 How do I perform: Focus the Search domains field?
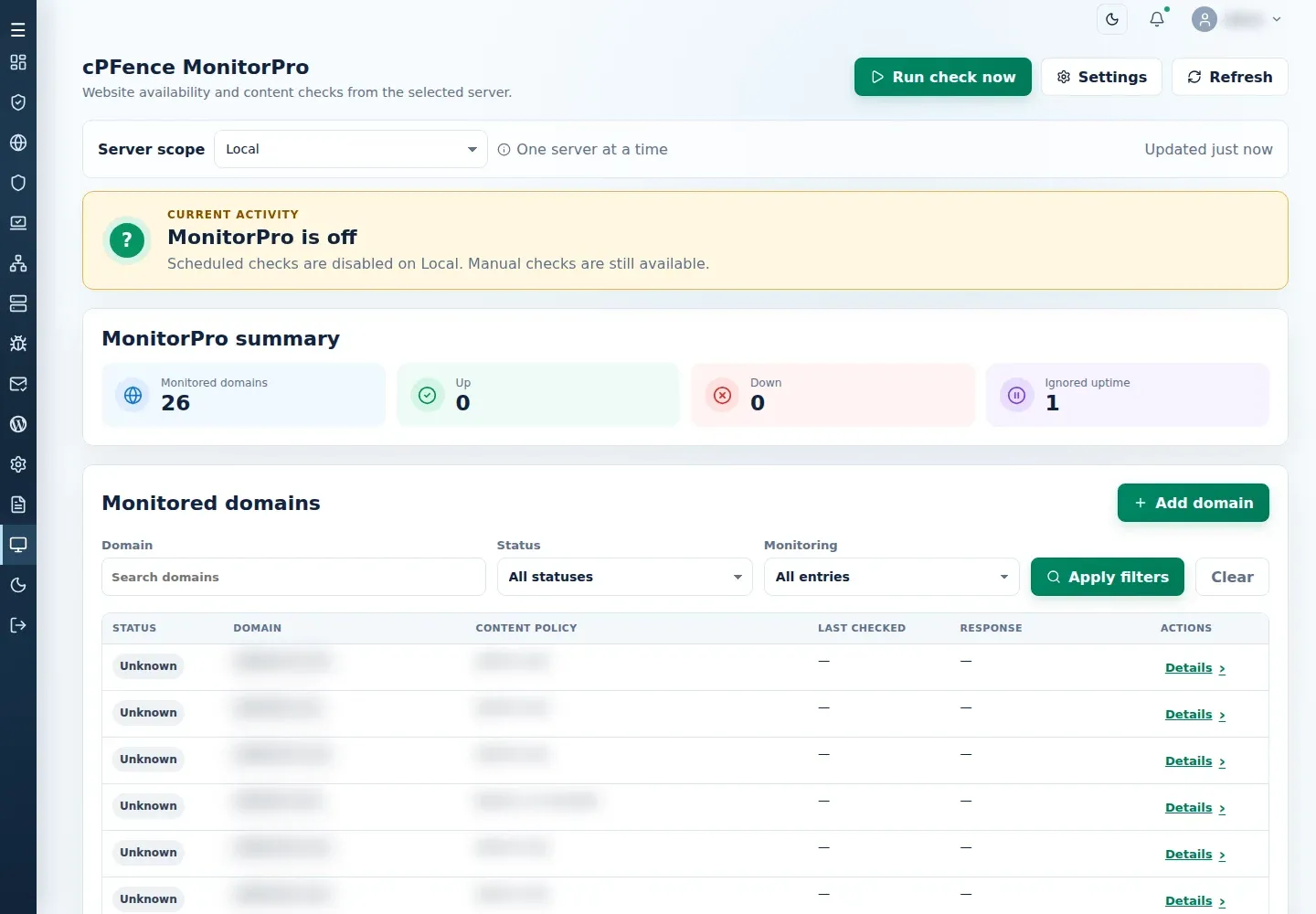click(x=293, y=577)
